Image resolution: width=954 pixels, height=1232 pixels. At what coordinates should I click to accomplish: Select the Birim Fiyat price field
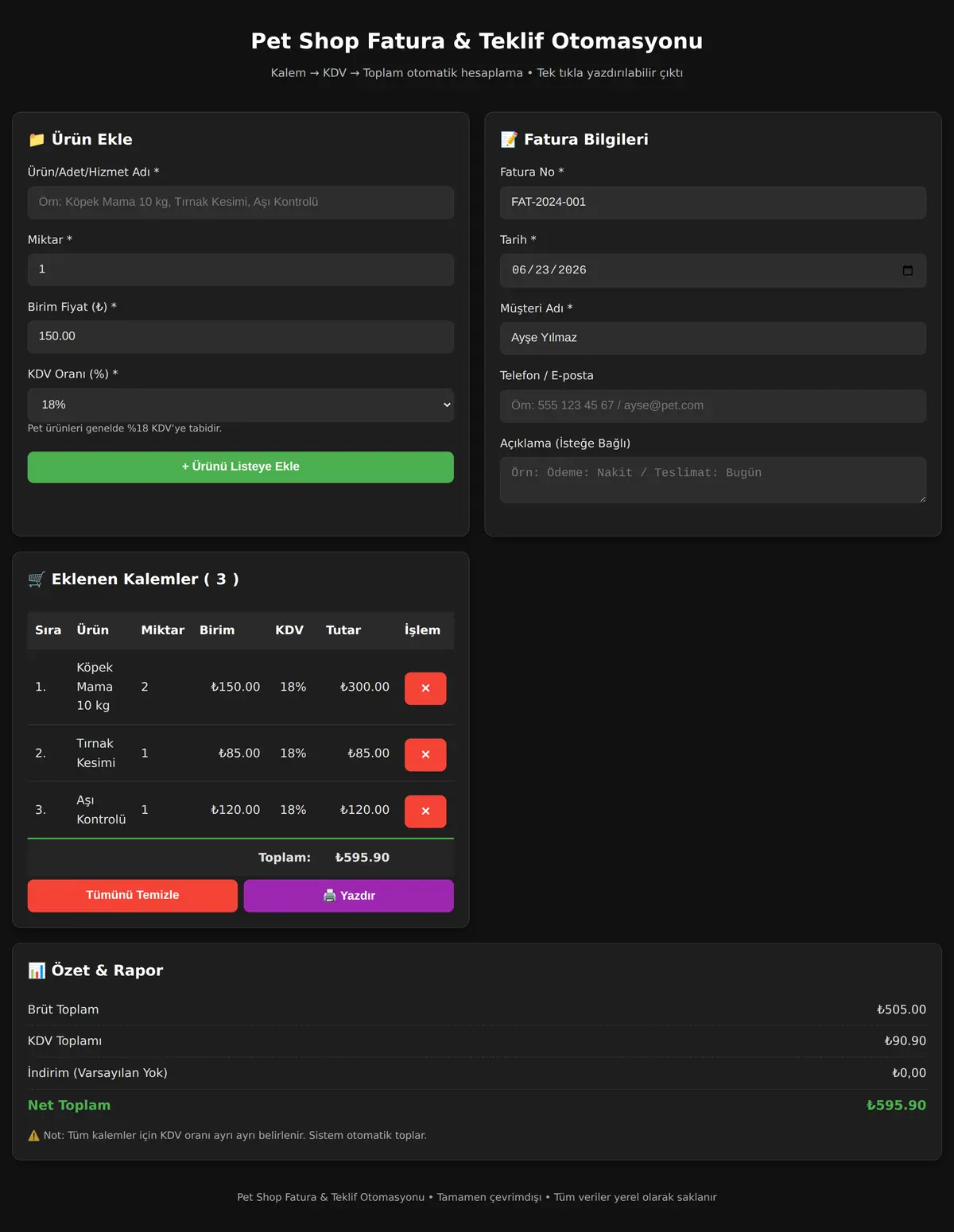click(x=241, y=336)
